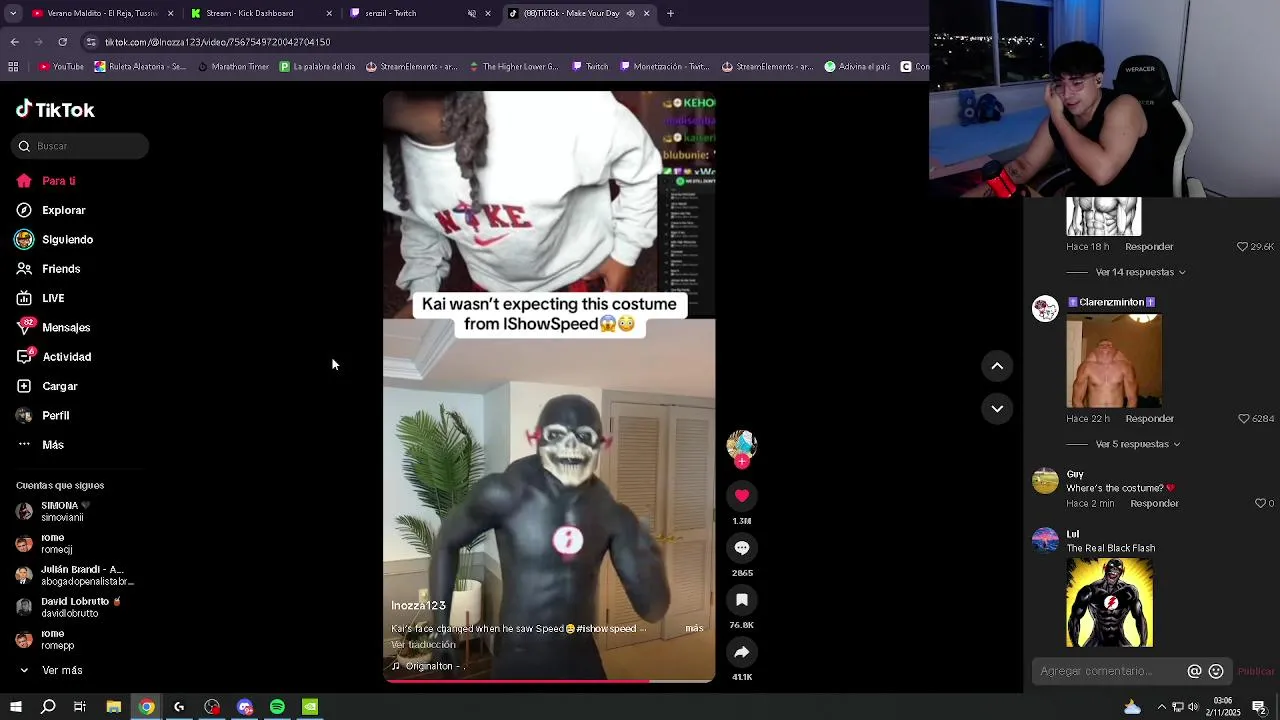The width and height of the screenshot is (1280, 720).
Task: Seek the red video progress bar
Action: point(549,681)
